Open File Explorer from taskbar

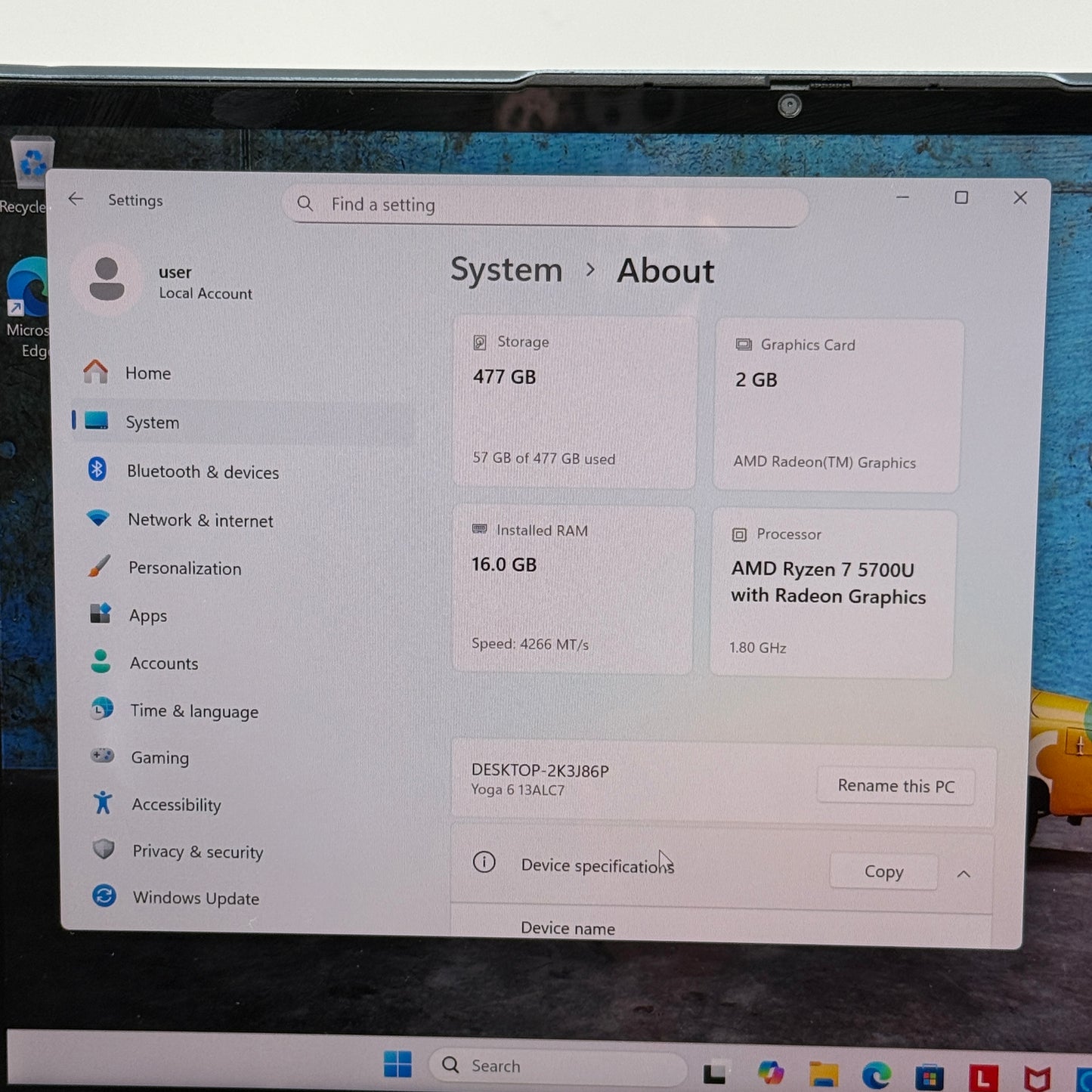point(824,1074)
